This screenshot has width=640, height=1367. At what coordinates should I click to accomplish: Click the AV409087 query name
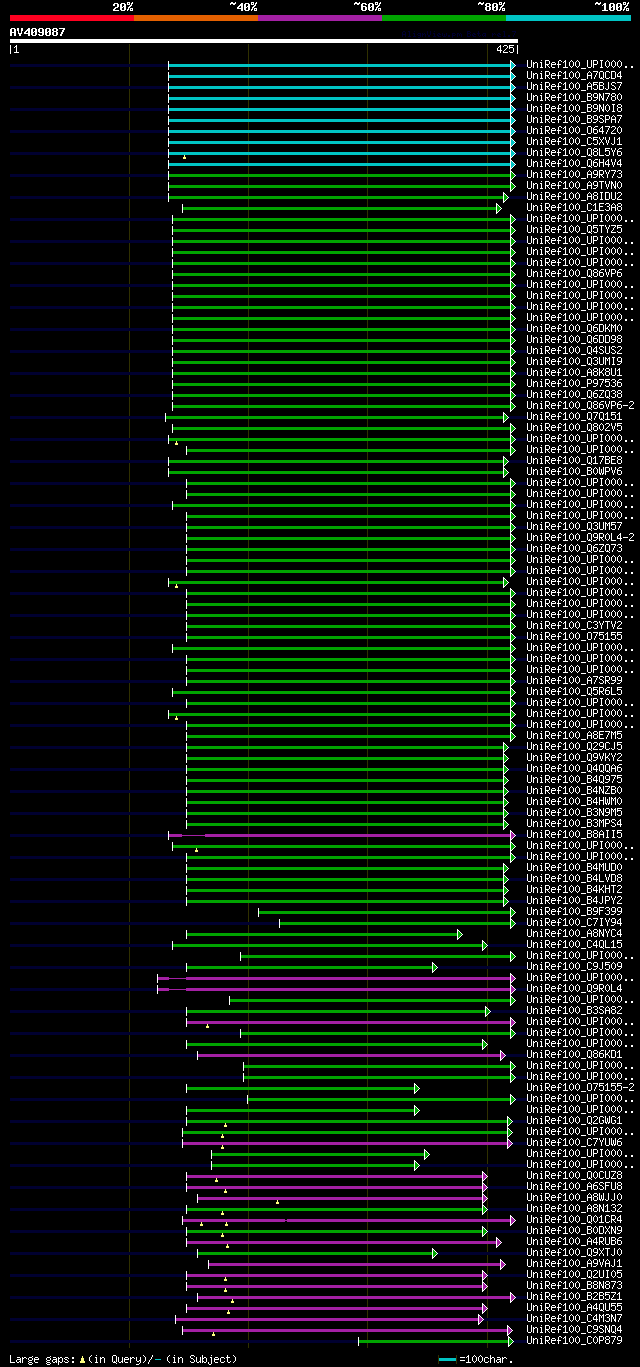[38, 32]
